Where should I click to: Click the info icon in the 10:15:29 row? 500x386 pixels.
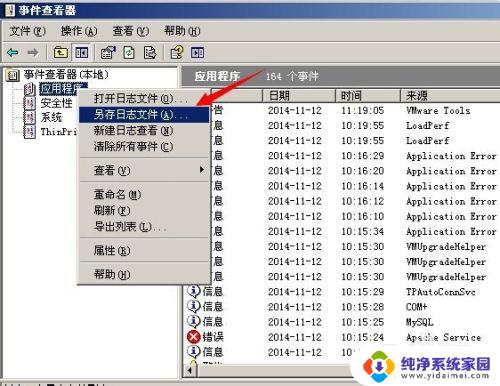[x=194, y=291]
